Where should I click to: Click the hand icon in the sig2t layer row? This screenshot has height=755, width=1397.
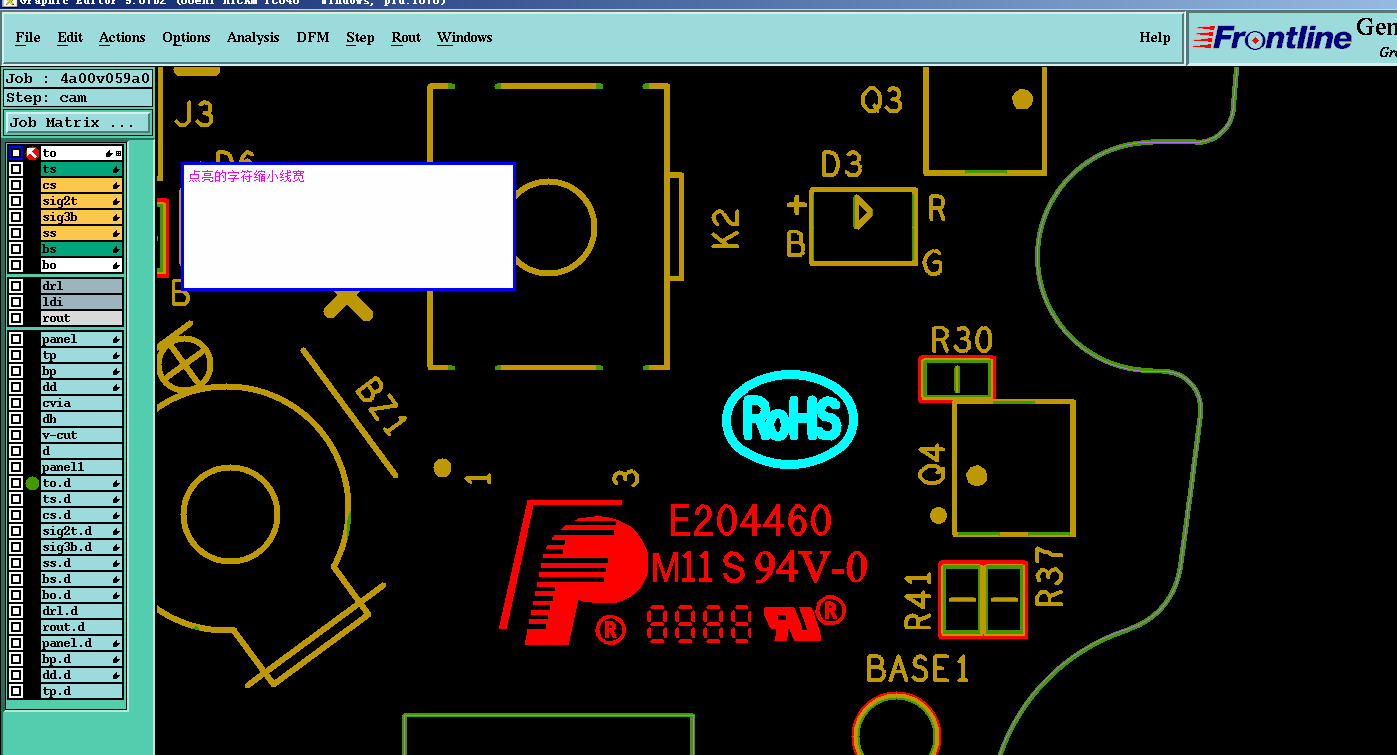[x=116, y=201]
